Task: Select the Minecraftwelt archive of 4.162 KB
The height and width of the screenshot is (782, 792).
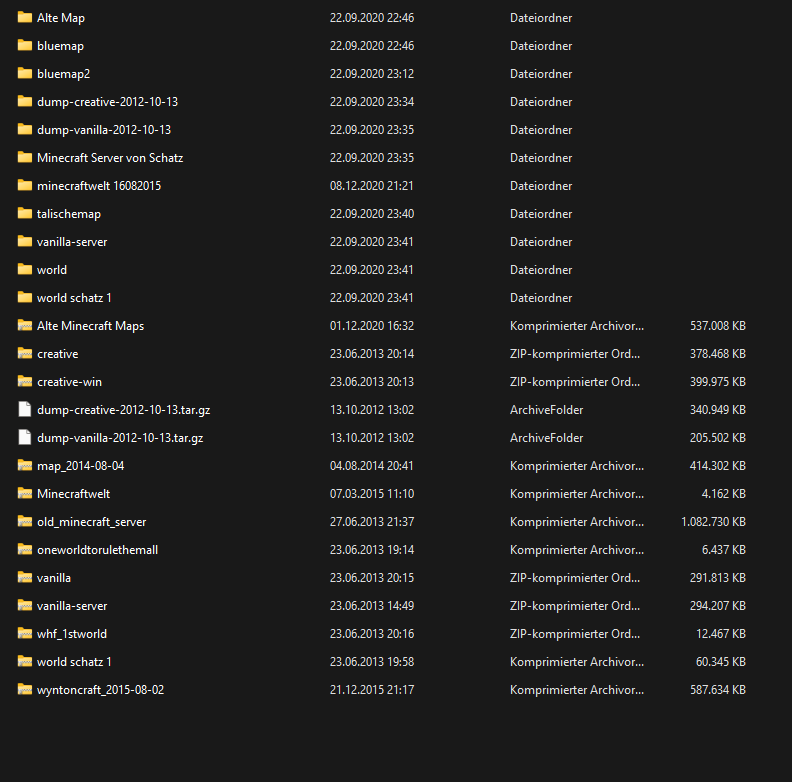Action: click(x=73, y=494)
